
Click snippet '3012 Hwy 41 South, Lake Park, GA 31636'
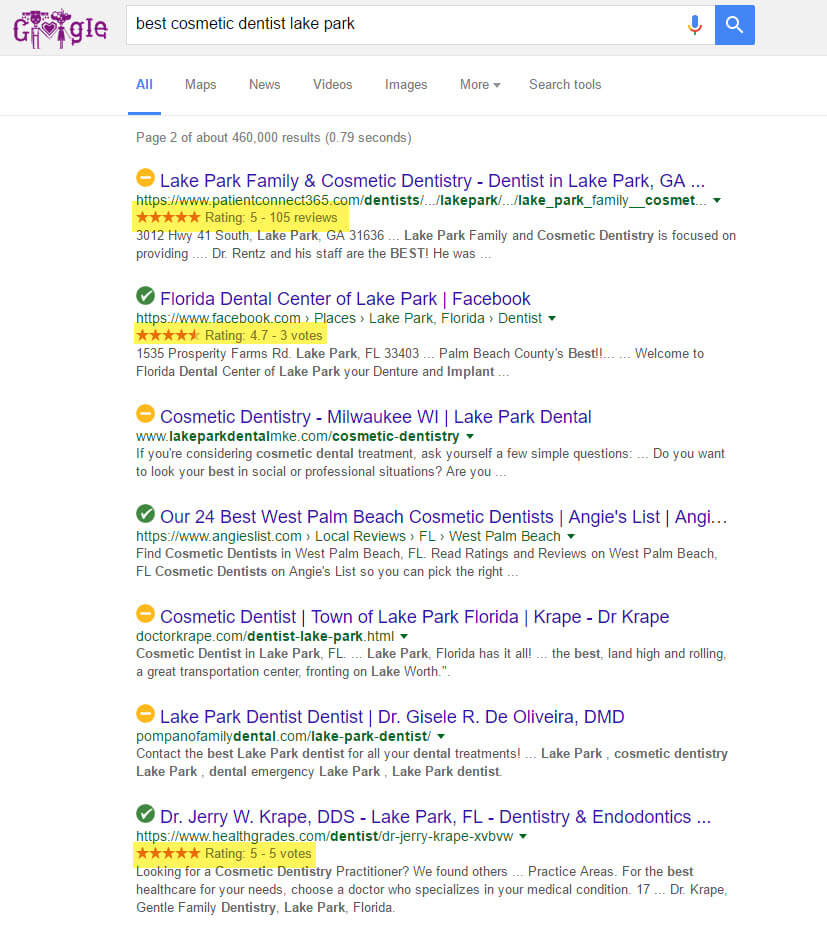point(260,235)
